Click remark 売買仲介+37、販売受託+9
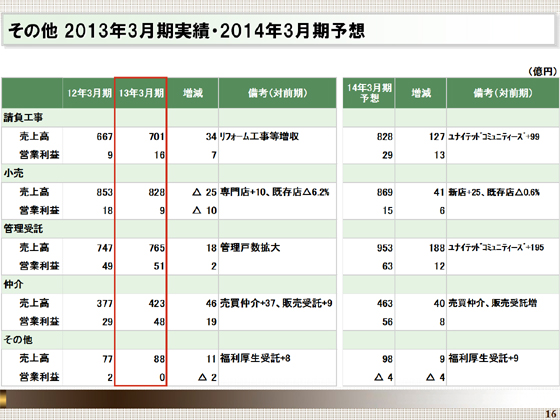This screenshot has height=420, width=560. (276, 303)
